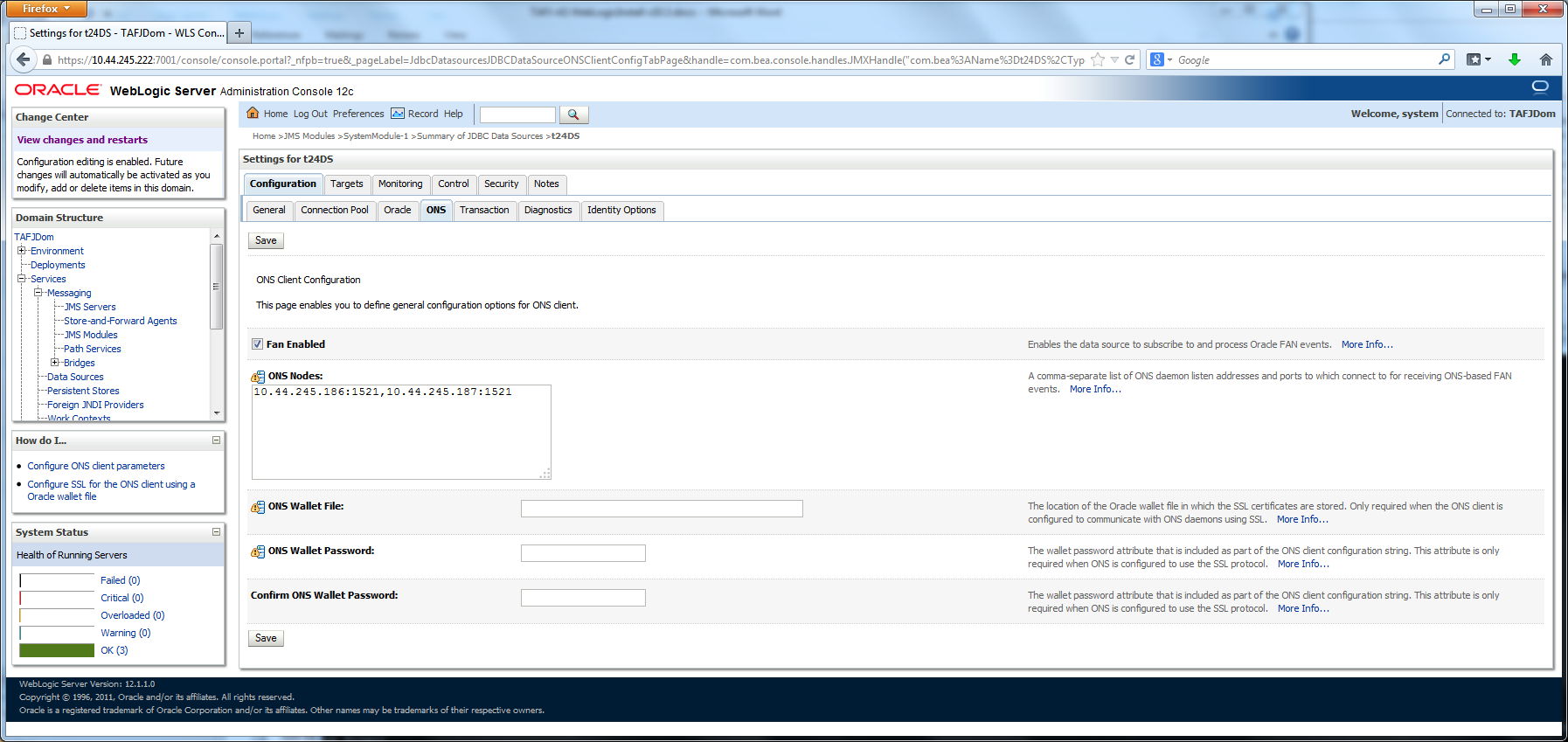Click the Confirm ONS Wallet Password field
1568x742 pixels.
[x=583, y=598]
